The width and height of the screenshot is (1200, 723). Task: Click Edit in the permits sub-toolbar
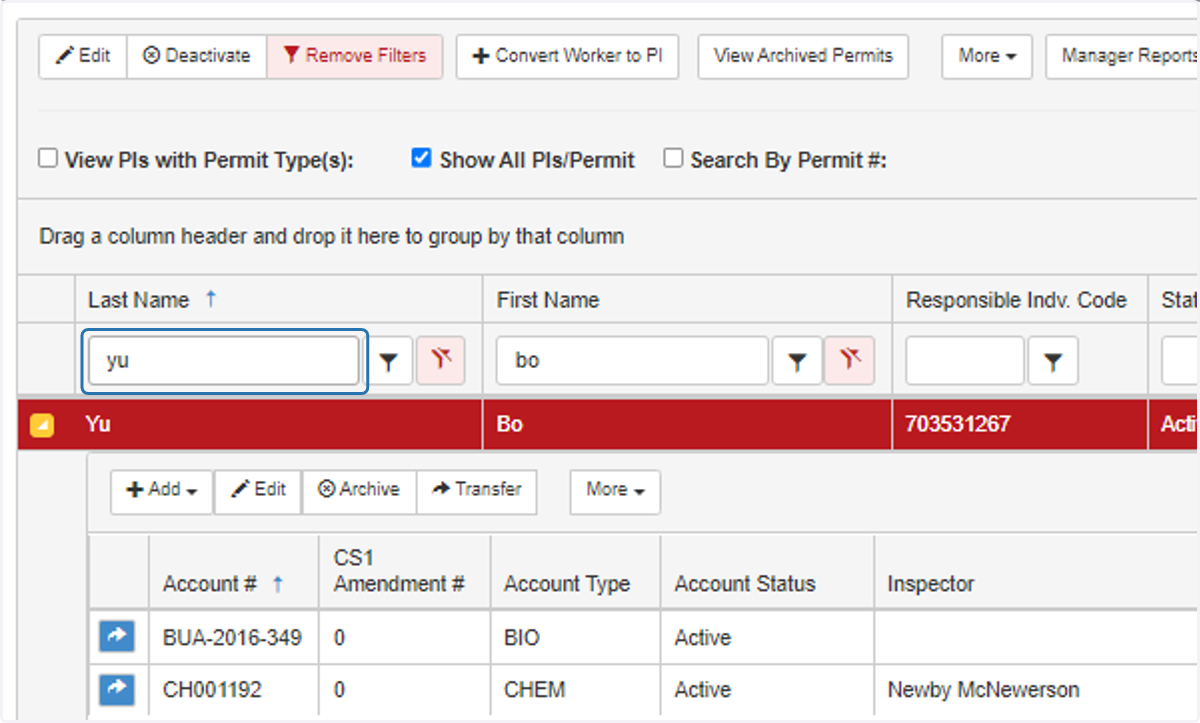pyautogui.click(x=258, y=490)
